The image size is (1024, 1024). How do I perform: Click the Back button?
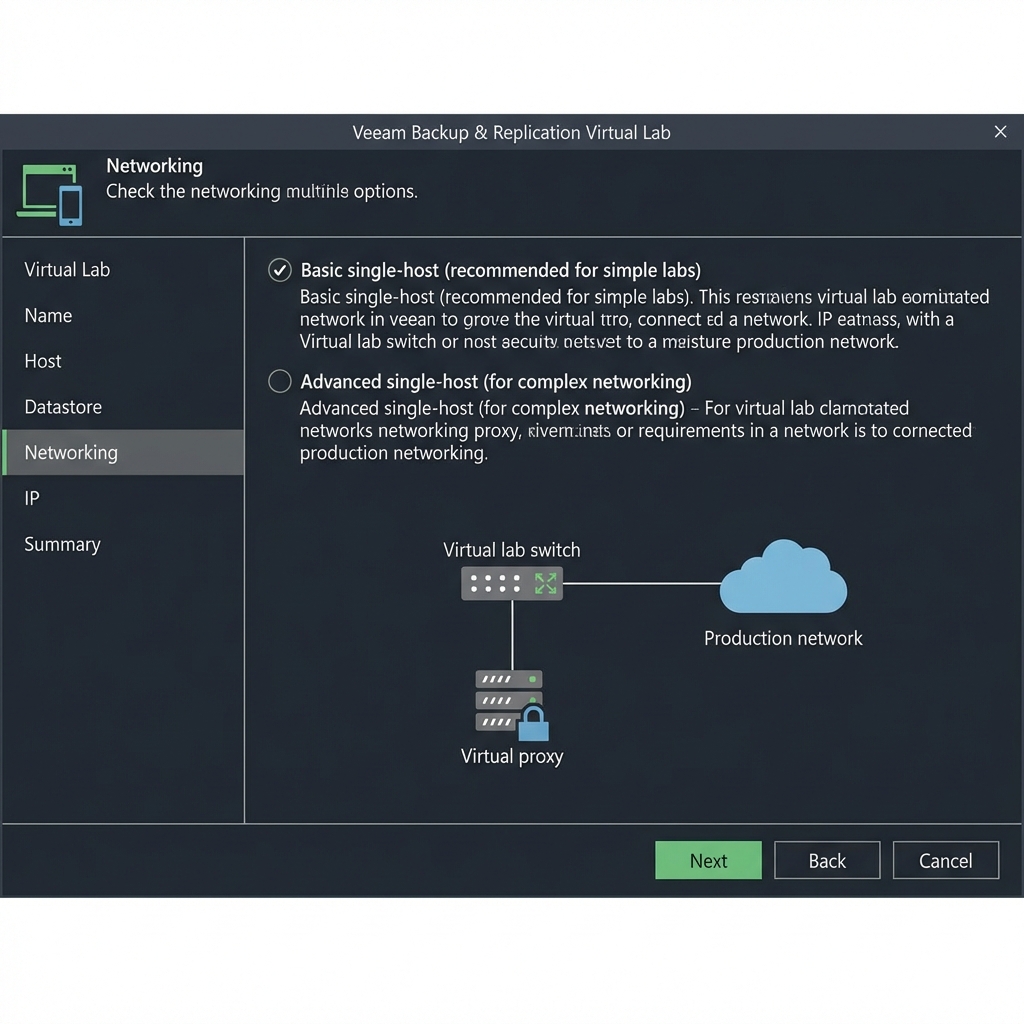point(827,860)
